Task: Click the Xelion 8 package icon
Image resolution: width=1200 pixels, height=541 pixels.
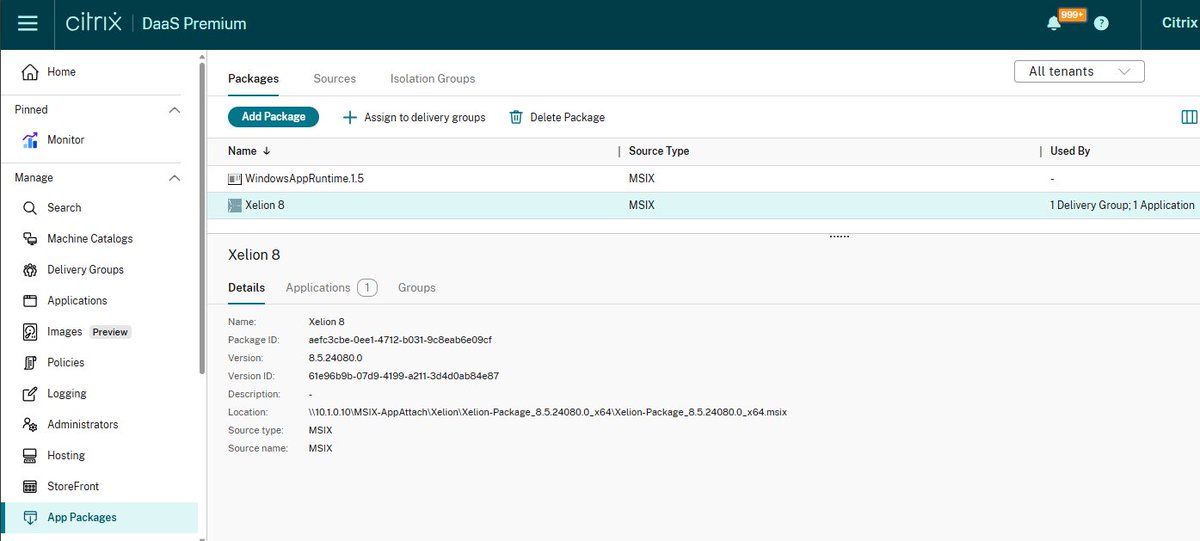Action: point(235,205)
